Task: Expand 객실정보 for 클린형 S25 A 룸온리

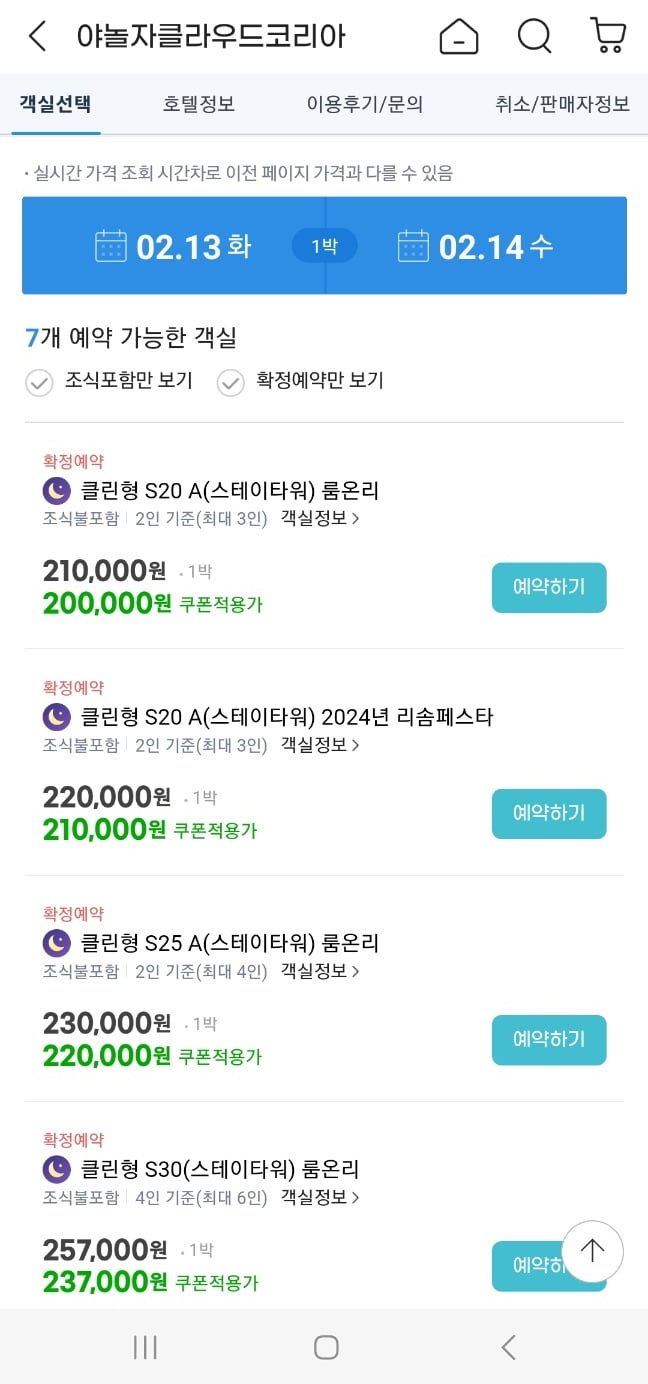Action: [320, 971]
